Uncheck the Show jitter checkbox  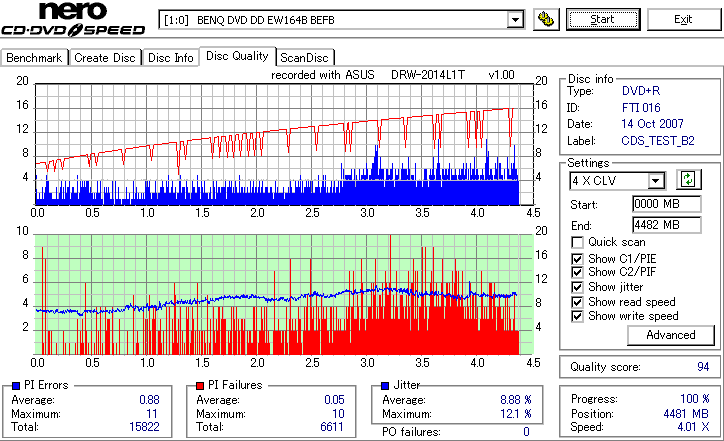pyautogui.click(x=577, y=287)
